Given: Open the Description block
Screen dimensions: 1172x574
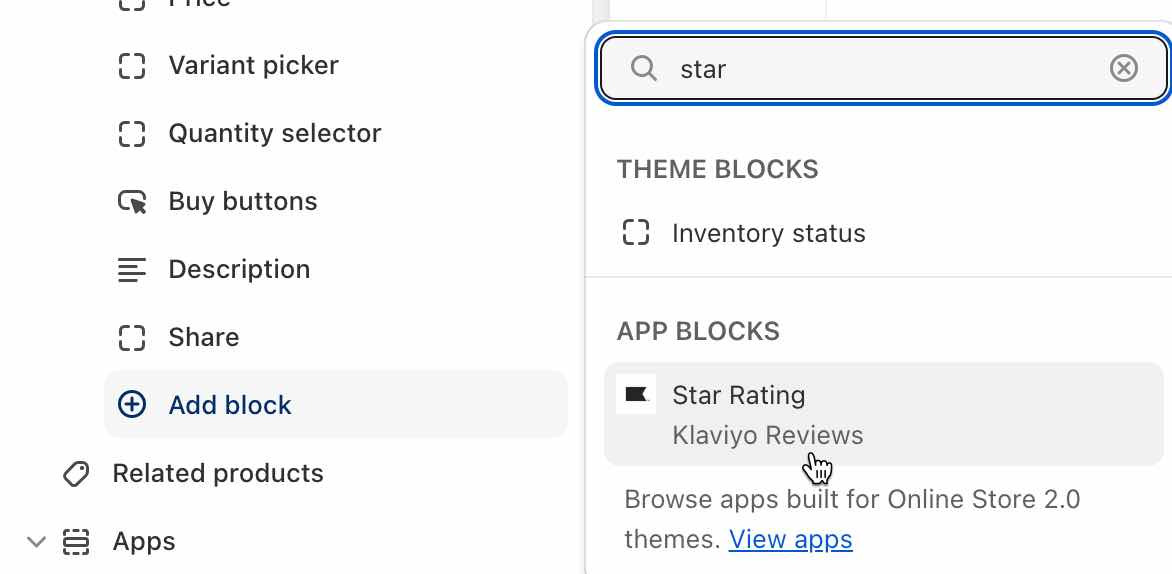Looking at the screenshot, I should [x=239, y=270].
